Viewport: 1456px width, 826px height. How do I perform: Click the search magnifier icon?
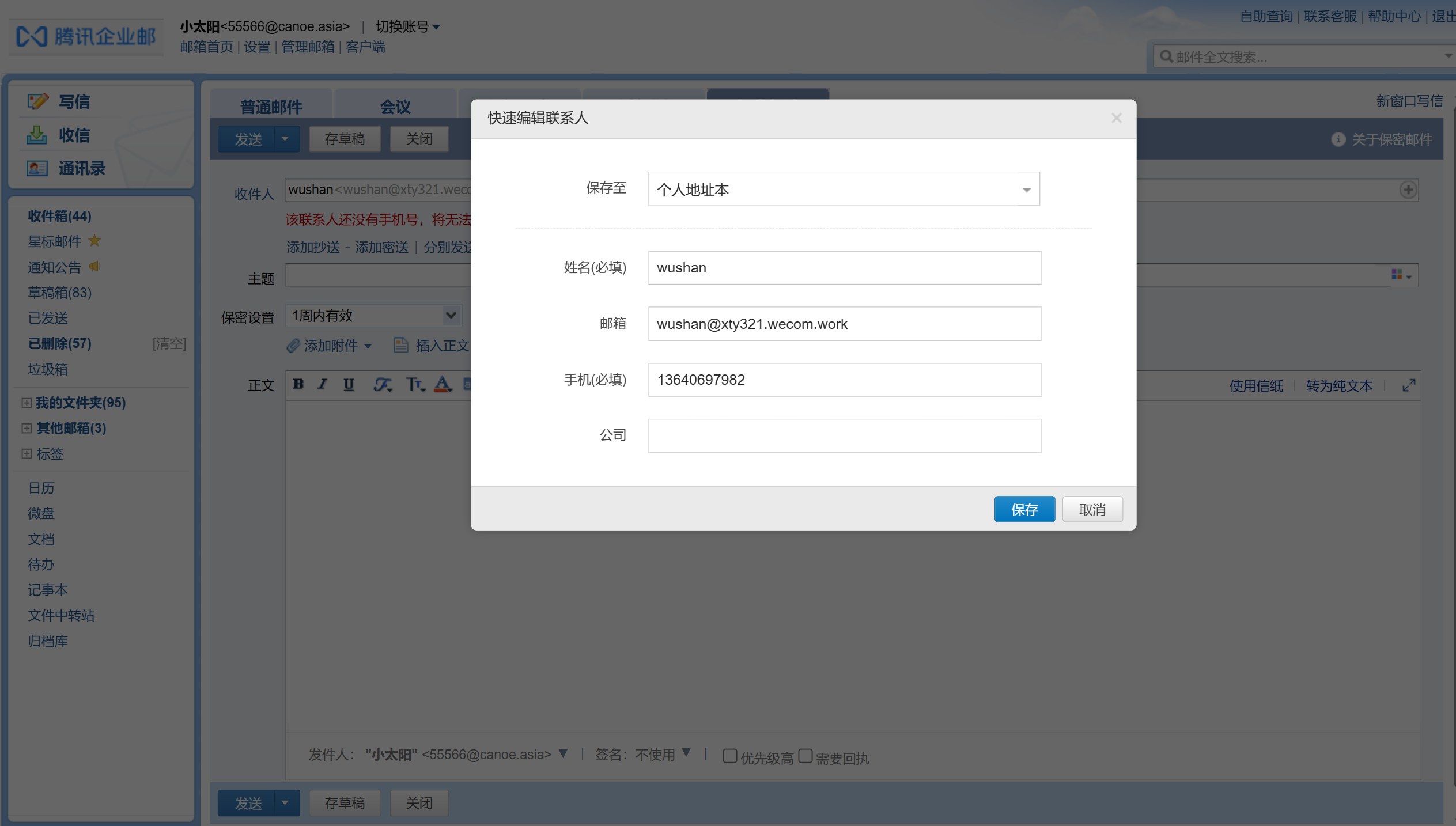(x=1166, y=56)
